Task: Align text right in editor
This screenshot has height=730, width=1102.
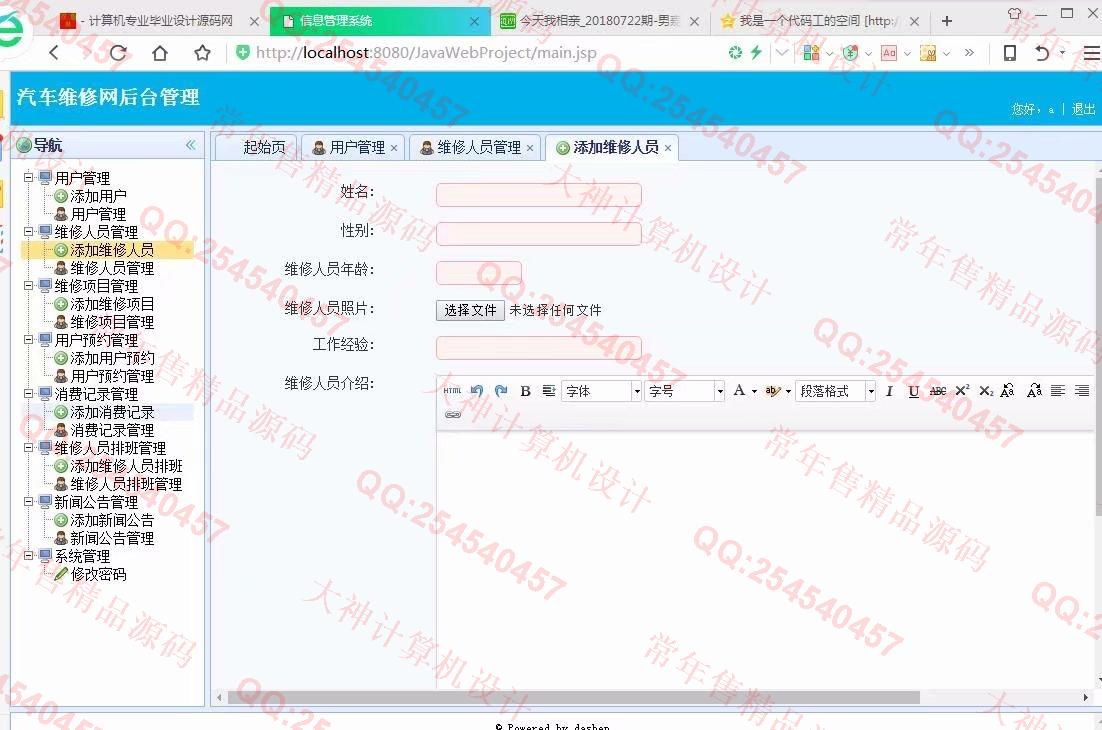Action: point(1082,391)
